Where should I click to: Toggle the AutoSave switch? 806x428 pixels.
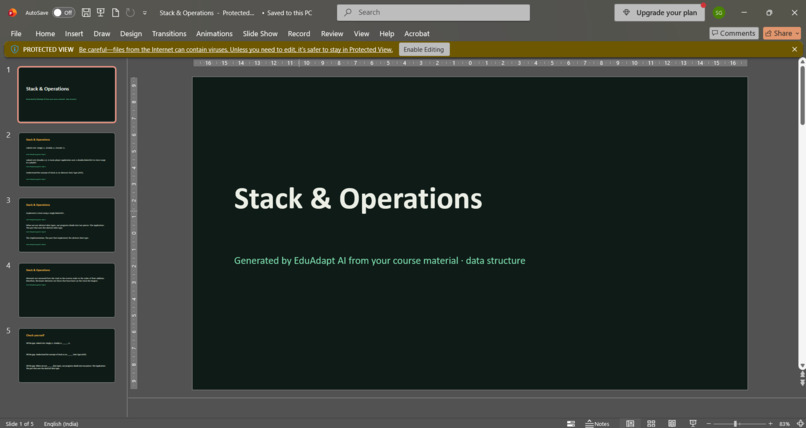(64, 13)
